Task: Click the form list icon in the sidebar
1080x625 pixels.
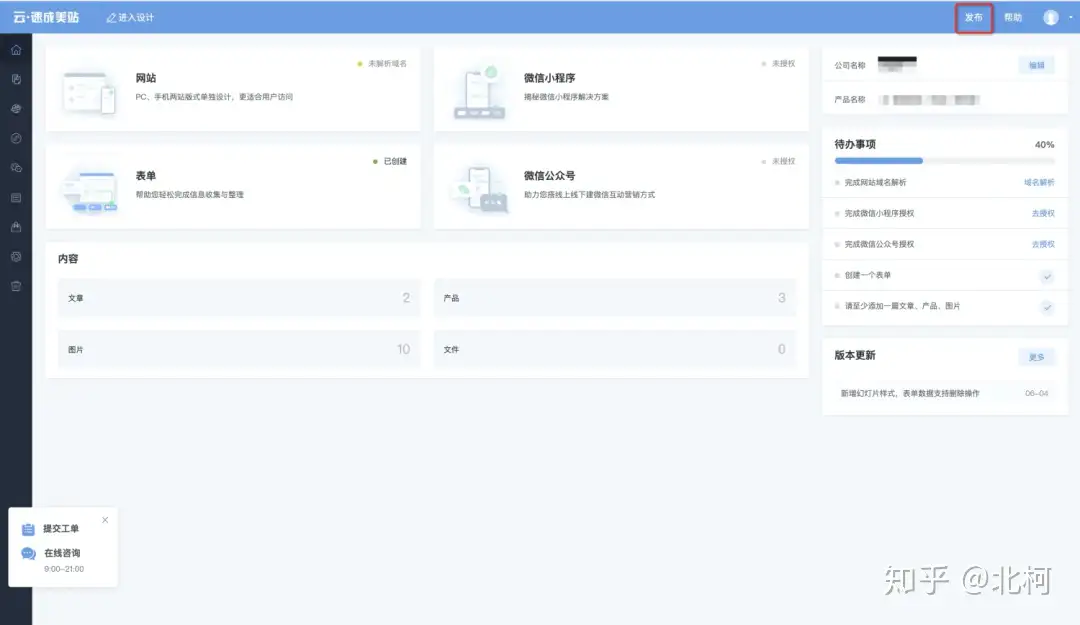Action: pyautogui.click(x=15, y=198)
